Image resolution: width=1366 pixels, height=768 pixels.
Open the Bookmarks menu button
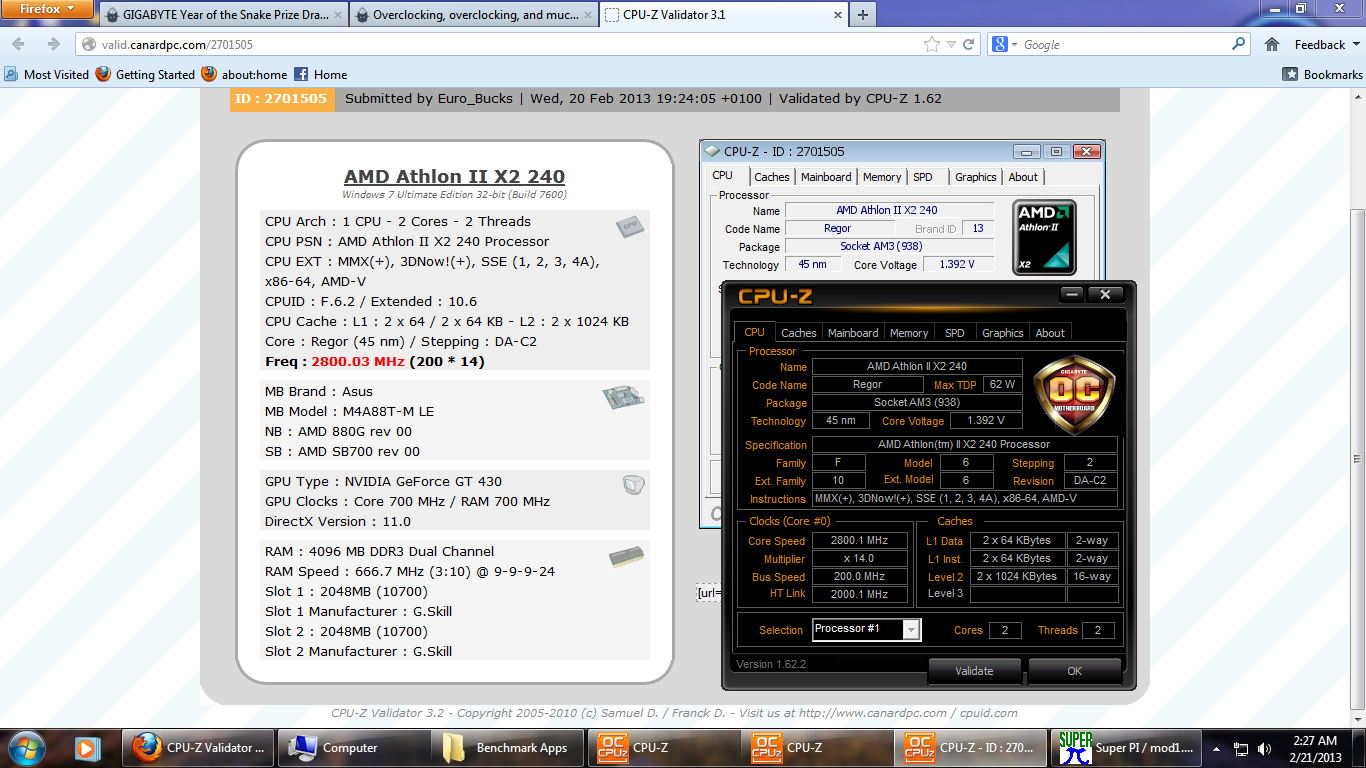(x=1322, y=74)
